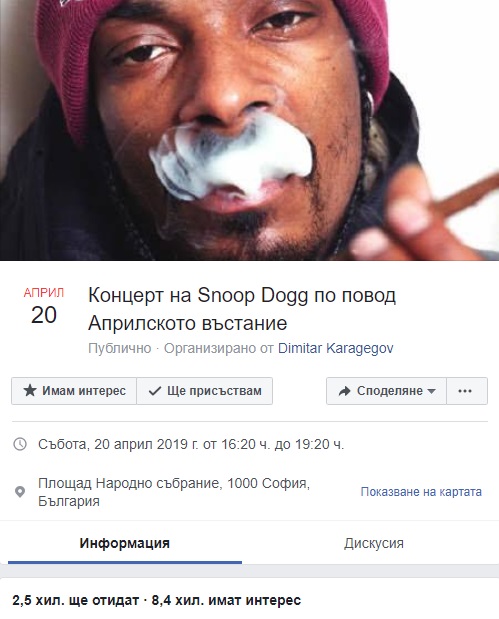The image size is (499, 619).
Task: Click the star icon on Имам интерес
Action: point(30,391)
